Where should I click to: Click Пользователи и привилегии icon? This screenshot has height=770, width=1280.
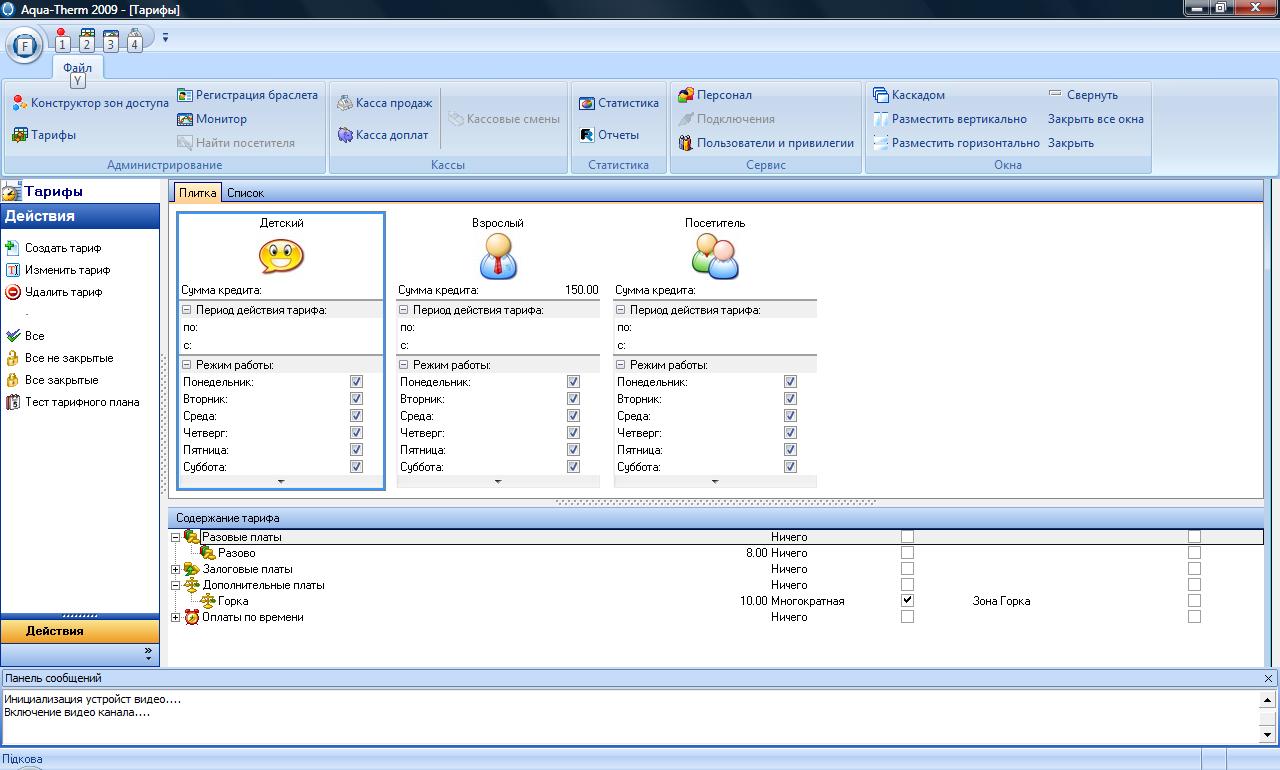point(686,143)
